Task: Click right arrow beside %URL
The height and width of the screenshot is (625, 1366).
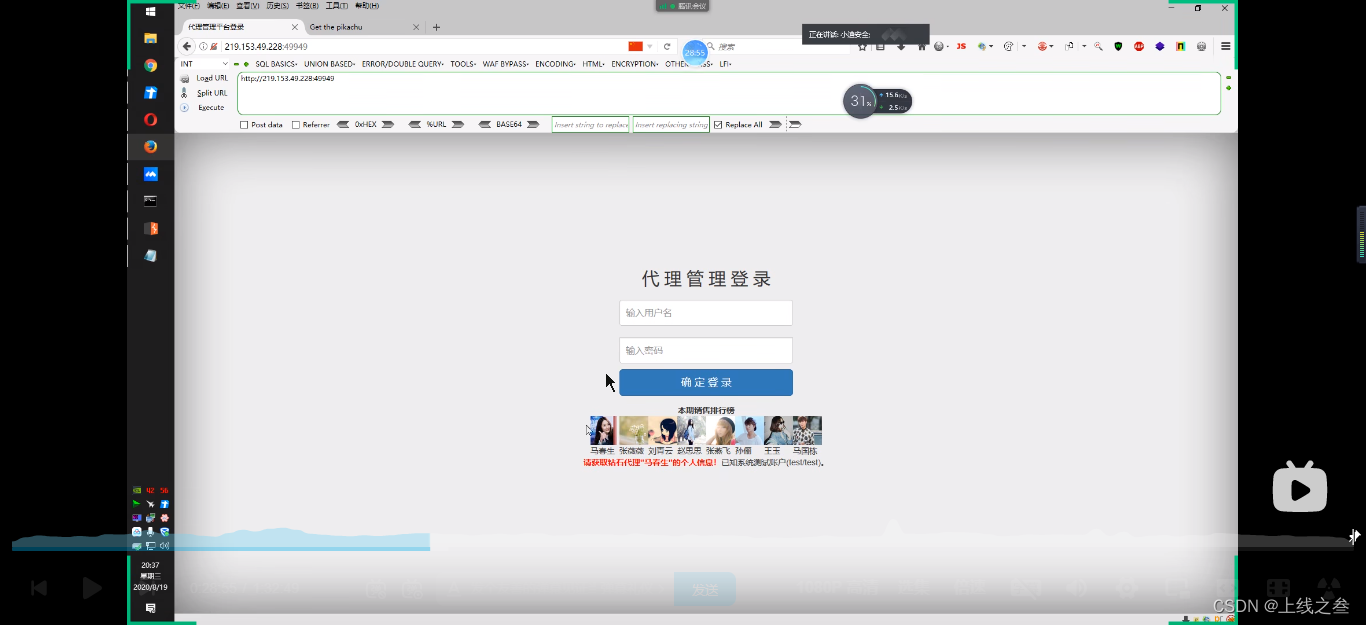Action: [x=458, y=125]
